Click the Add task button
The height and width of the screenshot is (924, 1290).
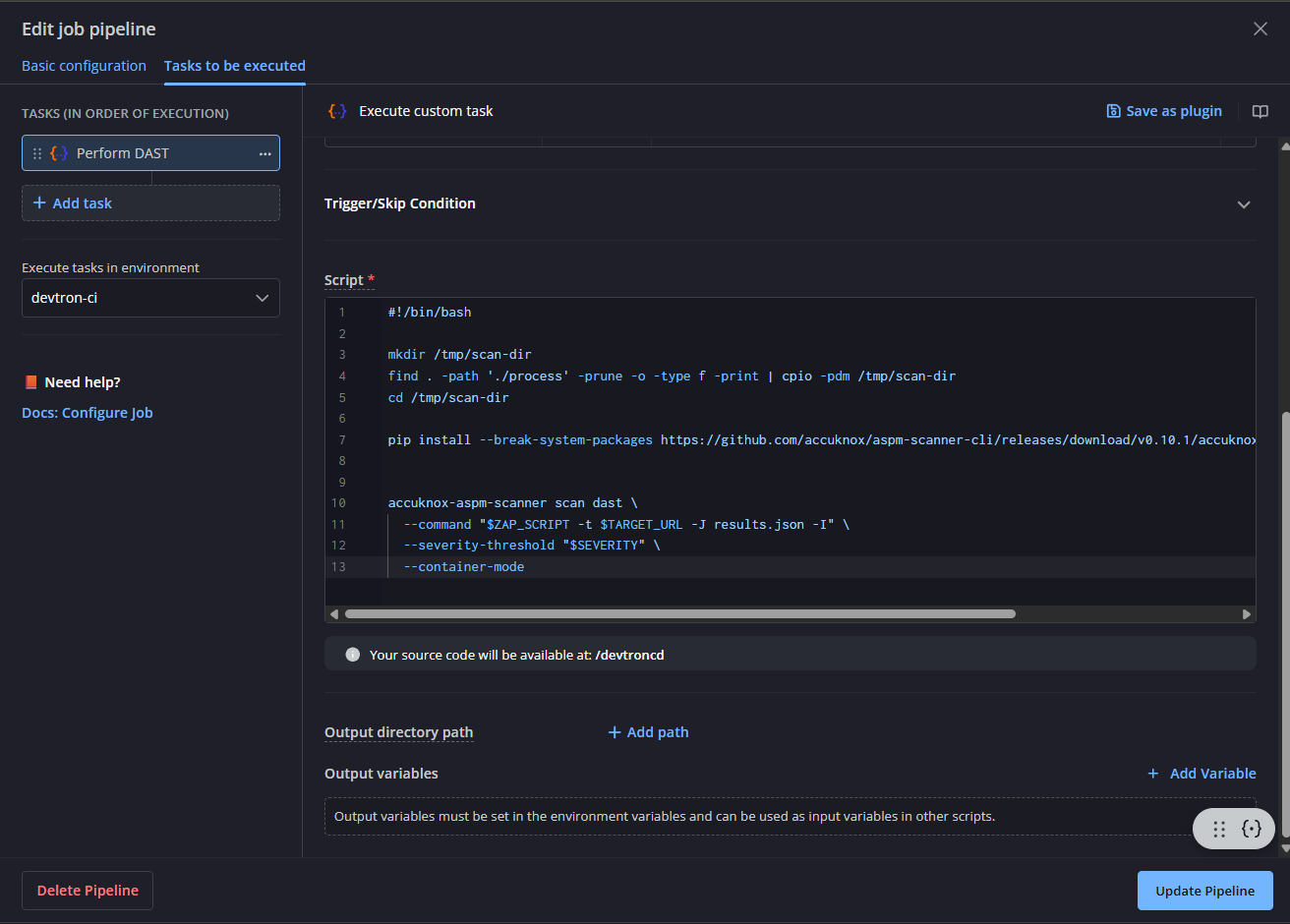pyautogui.click(x=73, y=203)
